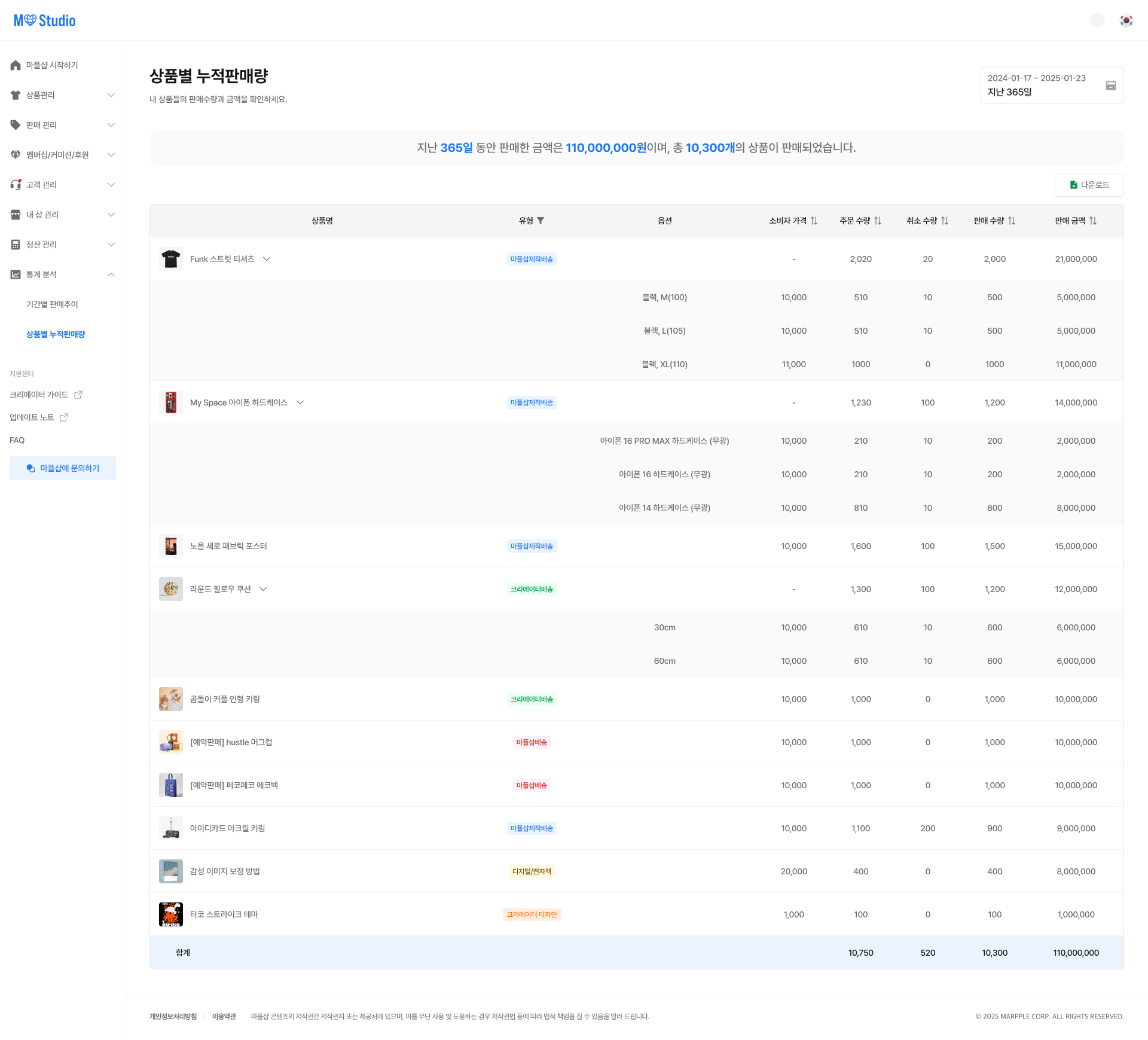Screen dimensions: 1148x1040
Task: Collapse the Funk 스트릿 티셔츠 options row
Action: pos(267,259)
